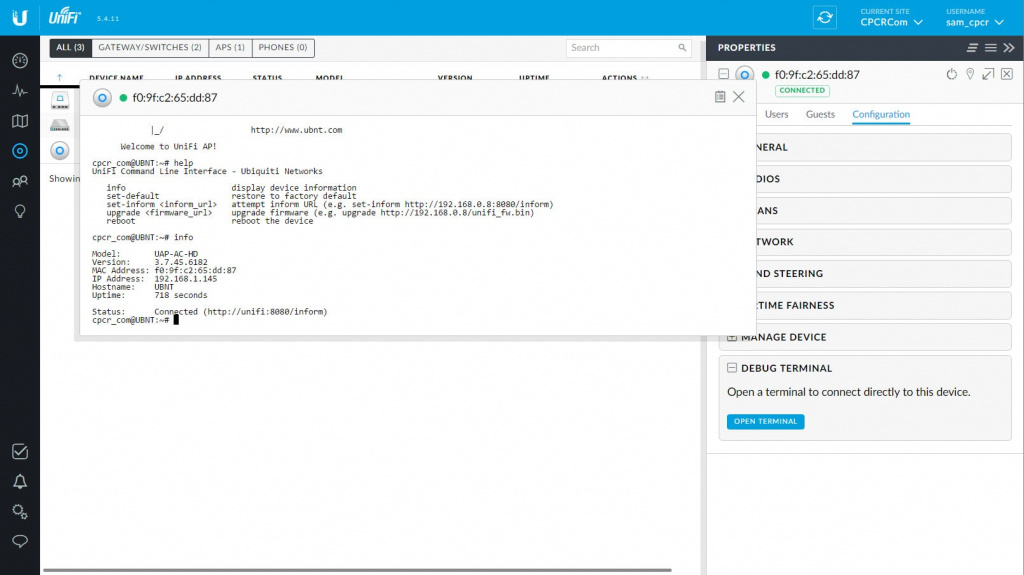1024x575 pixels.
Task: Go to the Map view
Action: pyautogui.click(x=19, y=121)
